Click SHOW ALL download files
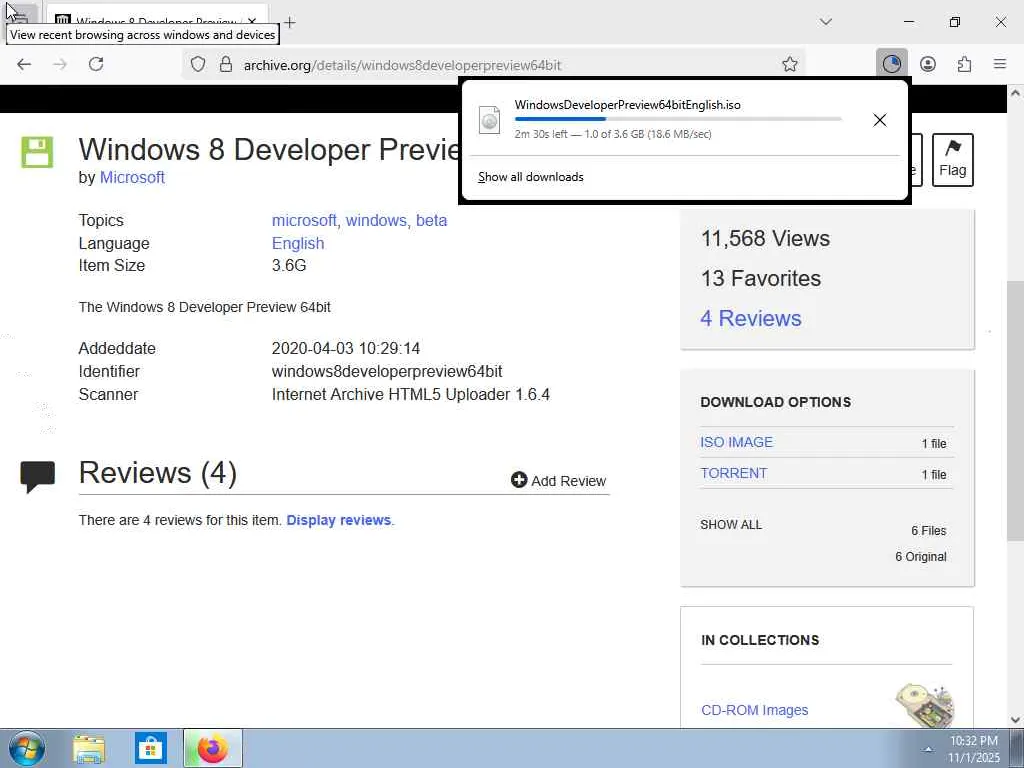This screenshot has width=1024, height=768. 731,525
